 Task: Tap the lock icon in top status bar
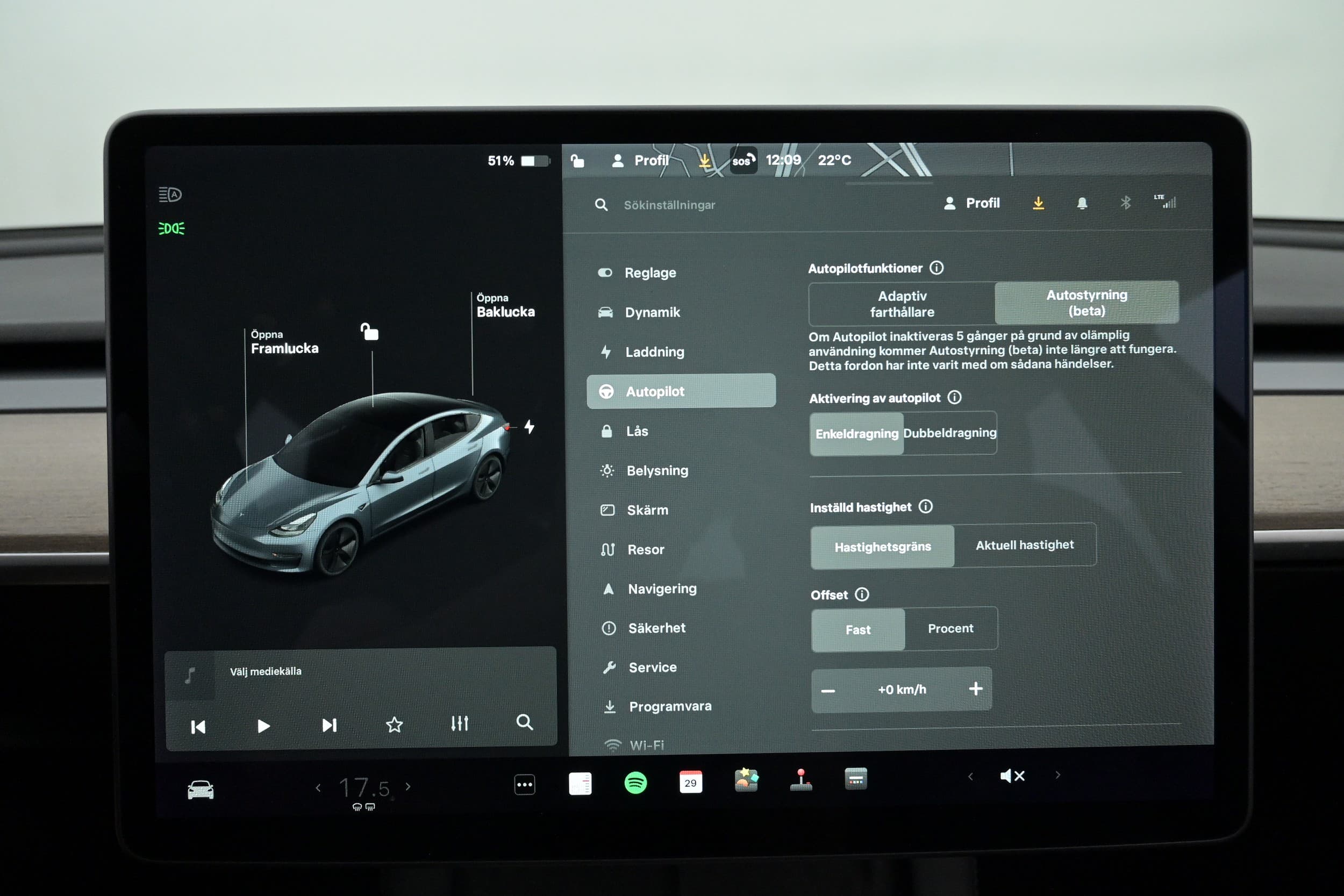point(578,161)
